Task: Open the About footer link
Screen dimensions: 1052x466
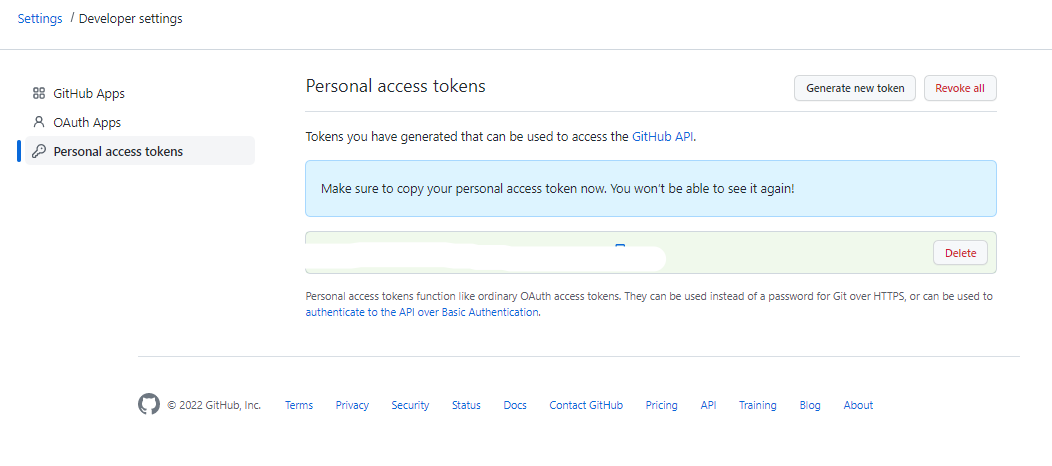Action: coord(858,405)
